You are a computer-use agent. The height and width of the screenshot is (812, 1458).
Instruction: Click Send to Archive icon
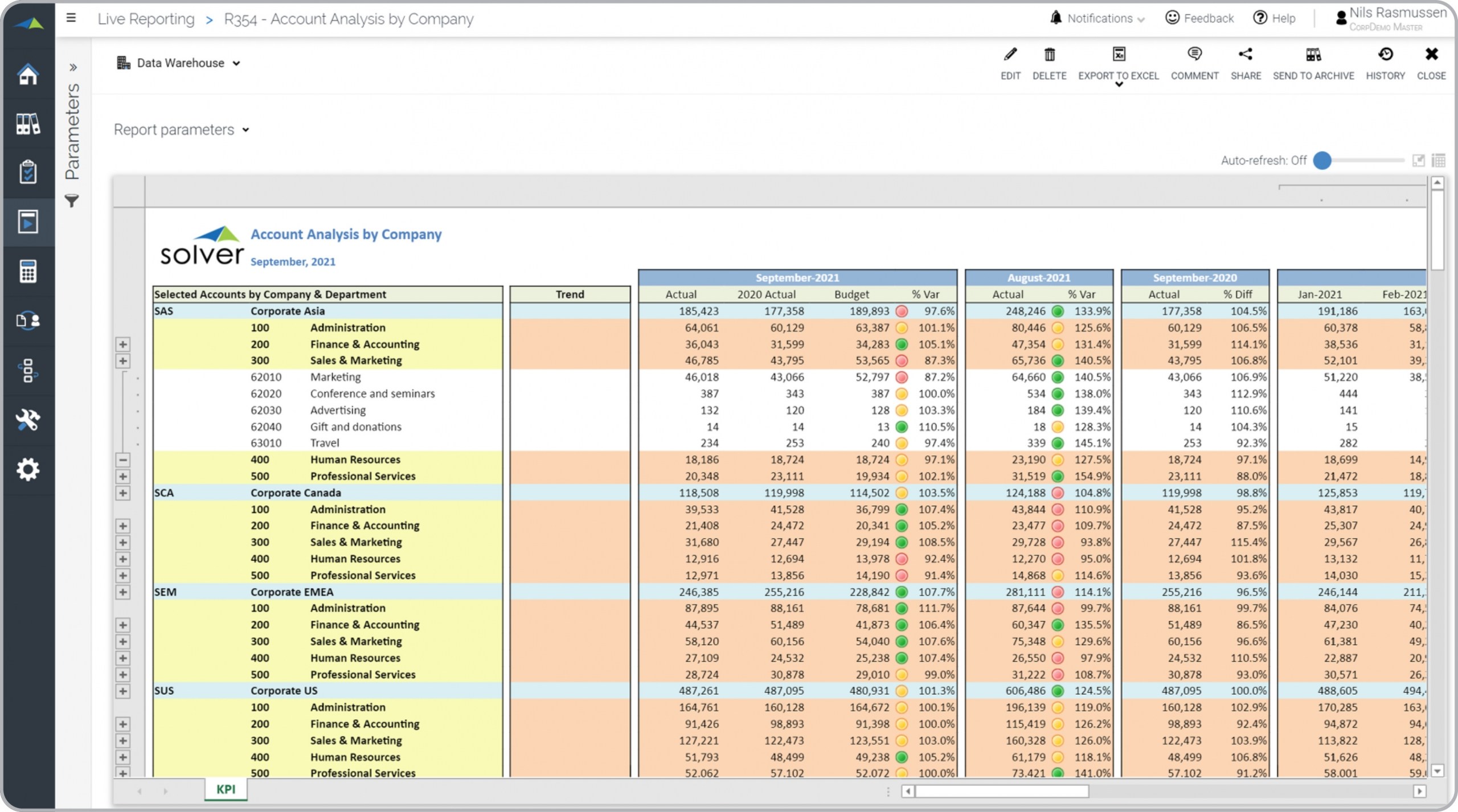pyautogui.click(x=1313, y=55)
